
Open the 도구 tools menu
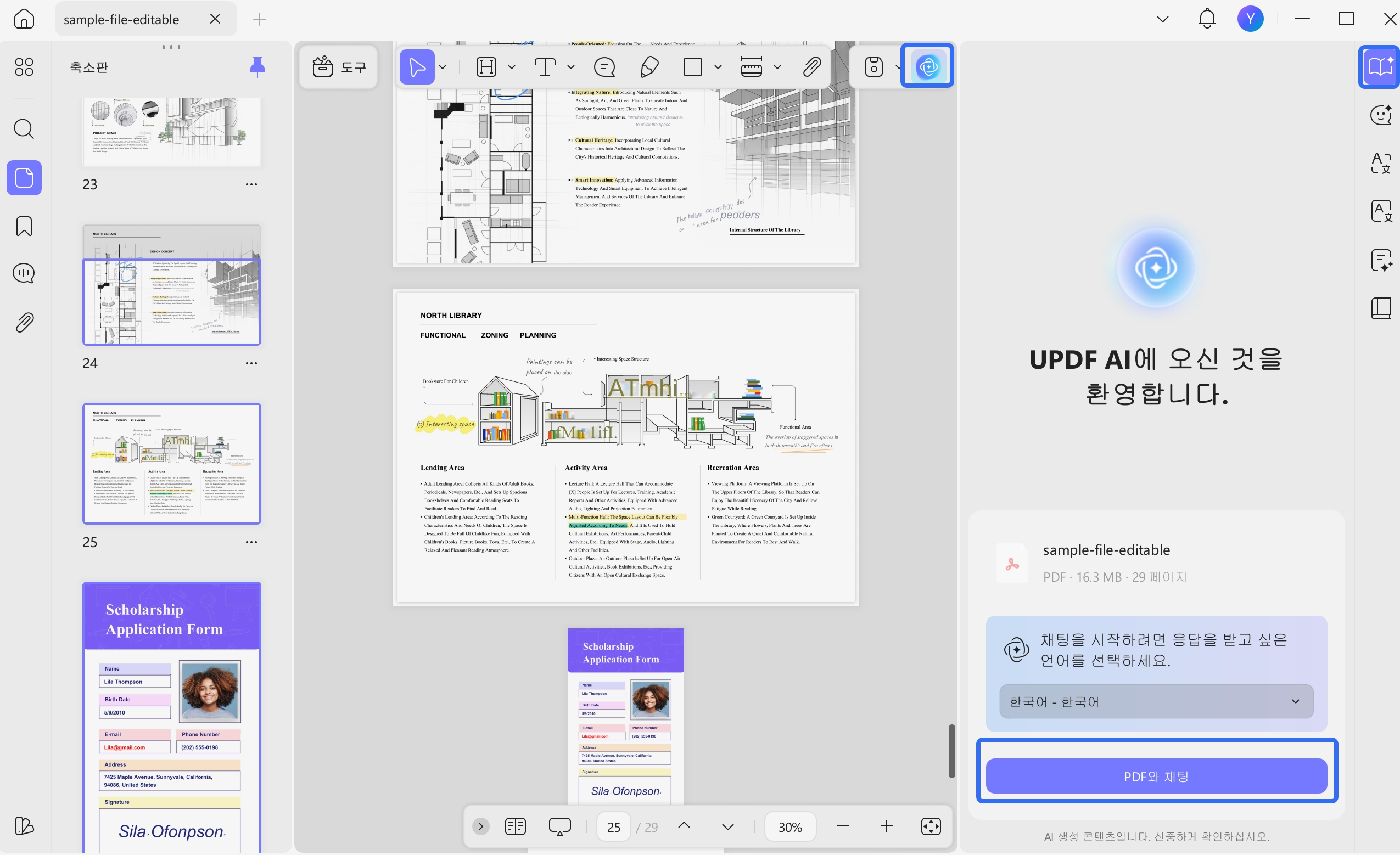(339, 66)
